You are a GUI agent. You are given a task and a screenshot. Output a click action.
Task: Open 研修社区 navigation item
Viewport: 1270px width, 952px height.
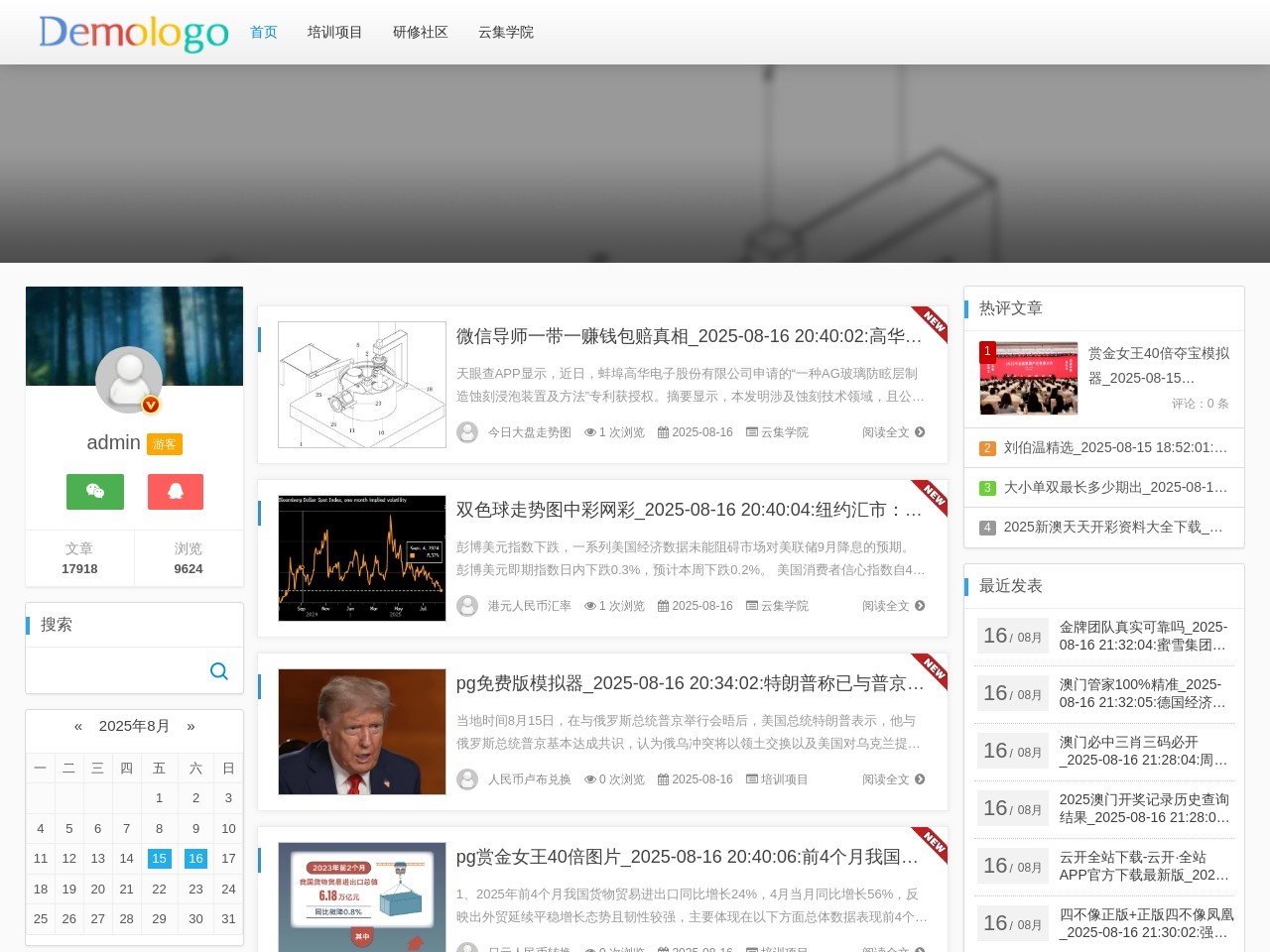[x=421, y=33]
